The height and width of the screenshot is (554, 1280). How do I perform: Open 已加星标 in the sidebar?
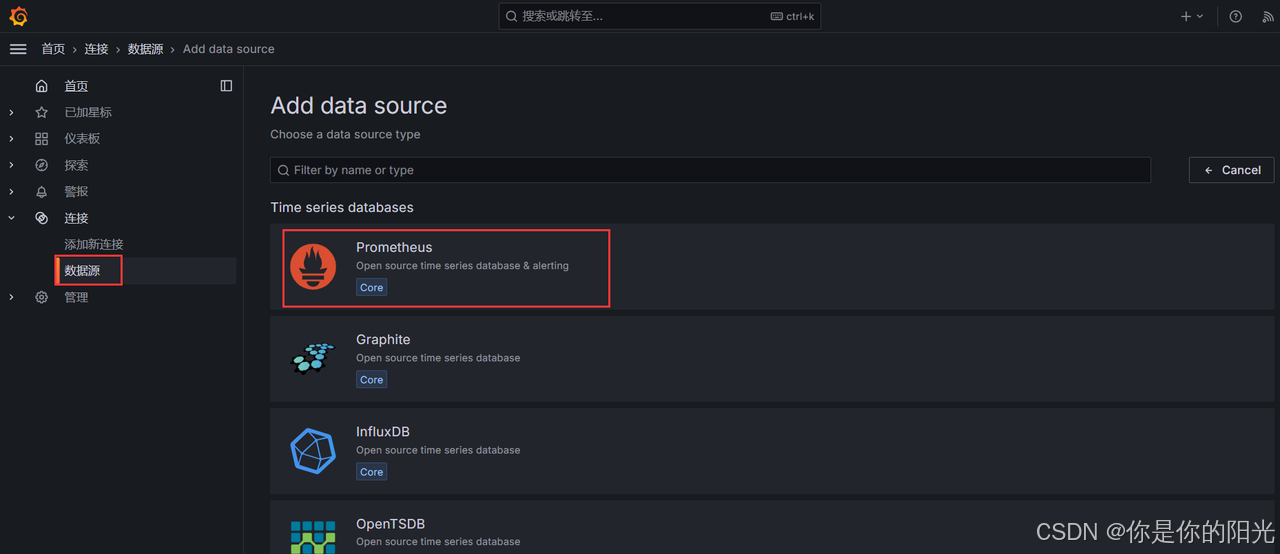(88, 113)
